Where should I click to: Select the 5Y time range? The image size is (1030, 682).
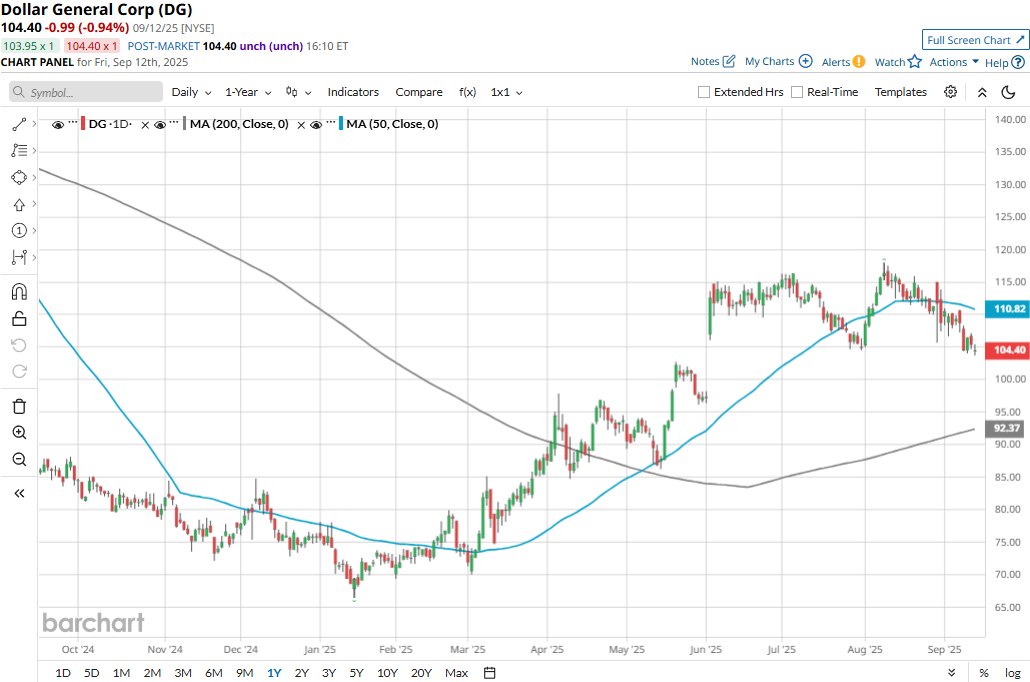356,673
